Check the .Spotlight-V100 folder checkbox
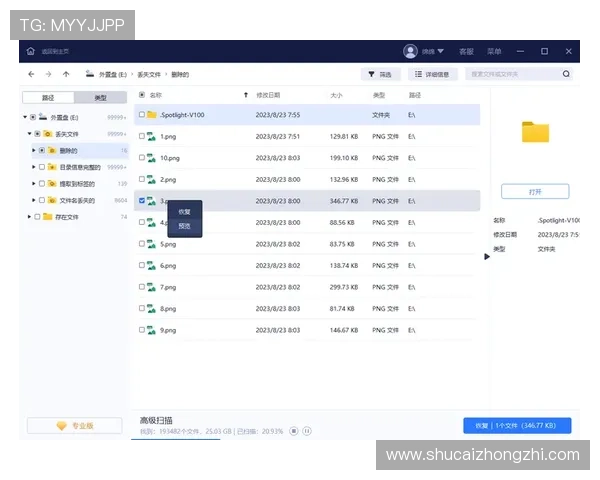The image size is (600, 480). 142,115
